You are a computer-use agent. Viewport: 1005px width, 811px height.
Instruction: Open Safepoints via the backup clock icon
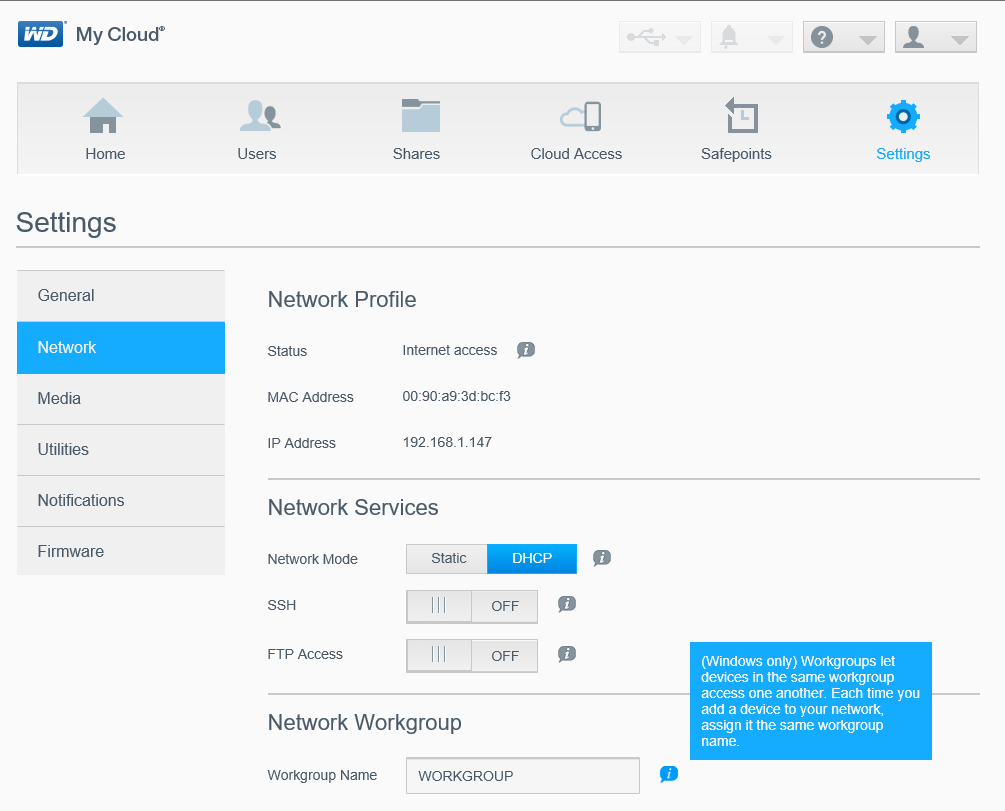742,115
